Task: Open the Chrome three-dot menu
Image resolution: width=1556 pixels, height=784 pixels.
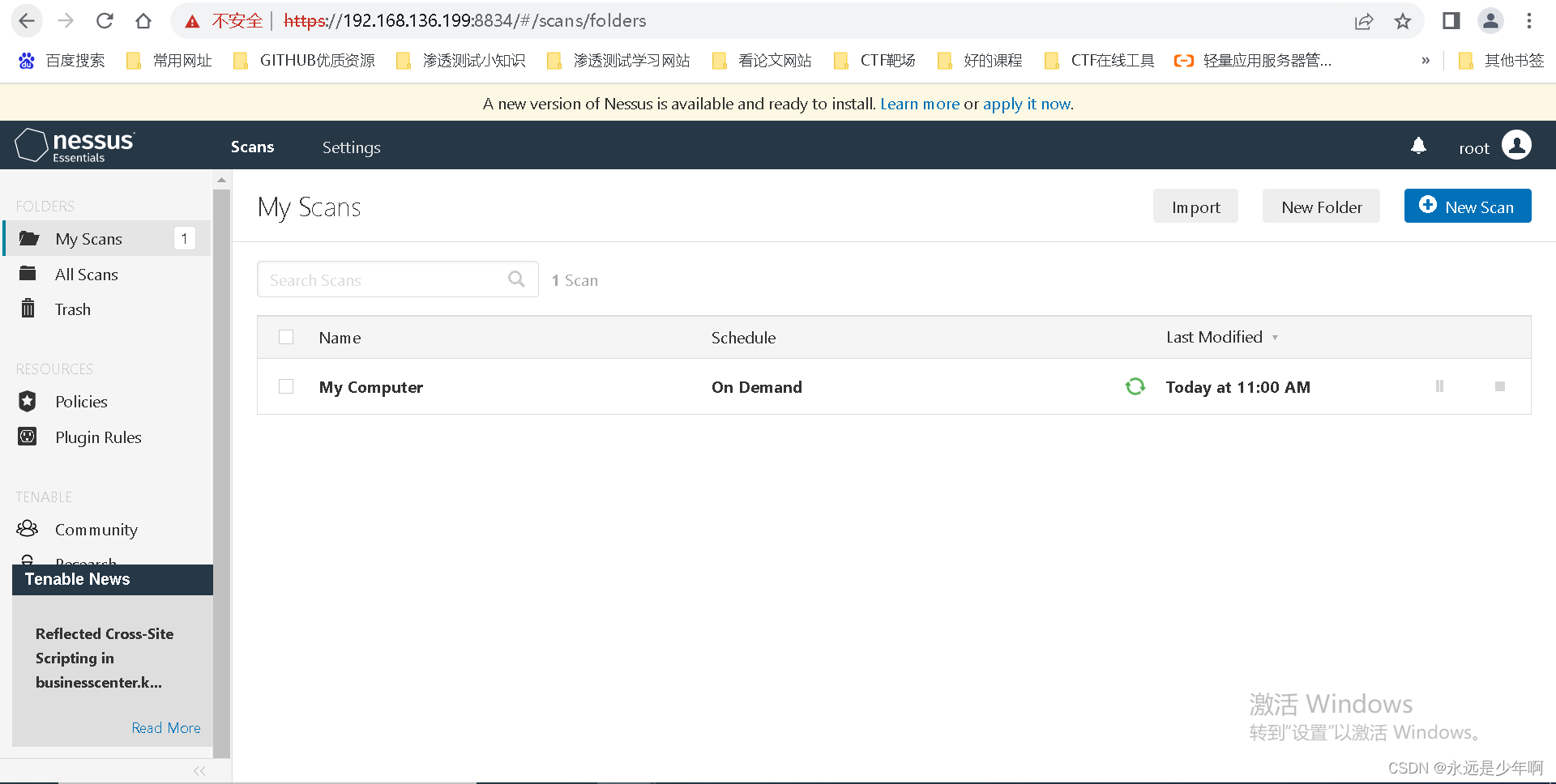Action: [x=1529, y=21]
